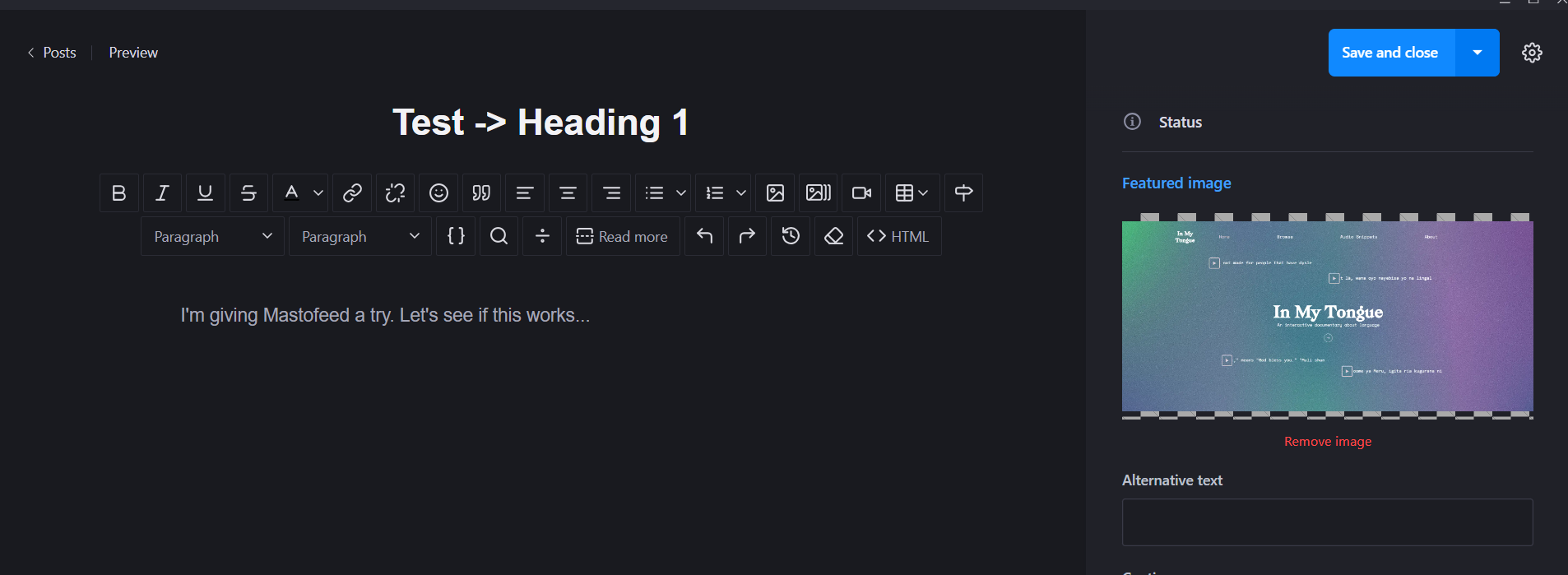
Task: Click the Save and close button
Action: 1389,53
